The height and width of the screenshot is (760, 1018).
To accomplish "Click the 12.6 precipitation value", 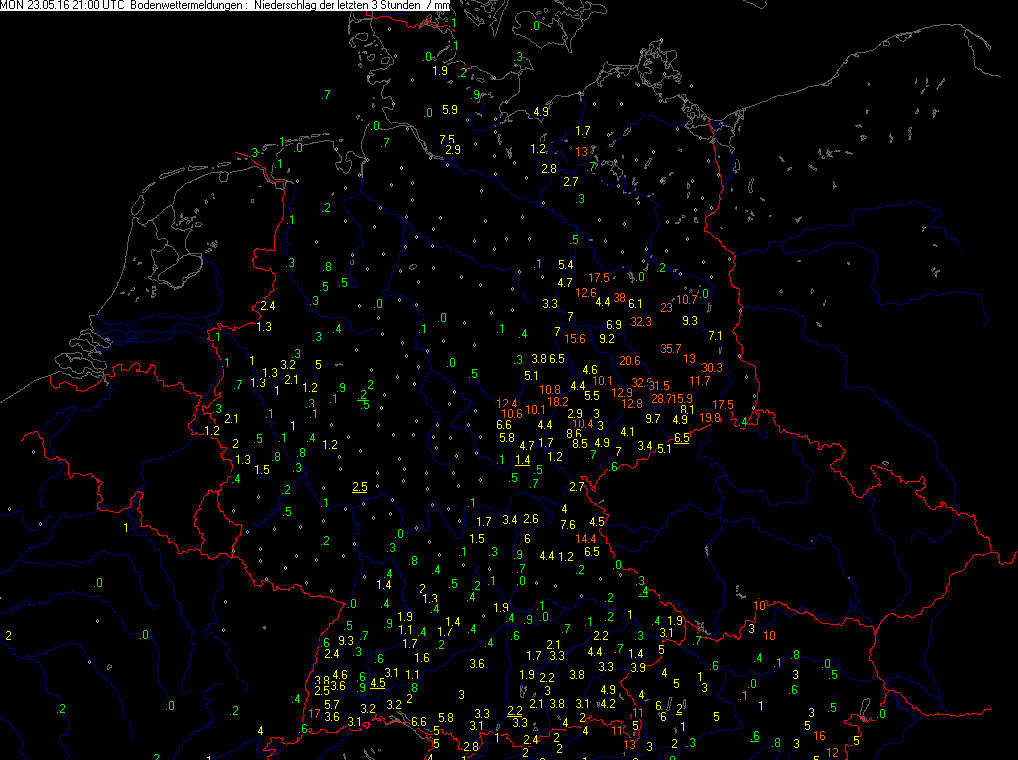I will [x=586, y=292].
